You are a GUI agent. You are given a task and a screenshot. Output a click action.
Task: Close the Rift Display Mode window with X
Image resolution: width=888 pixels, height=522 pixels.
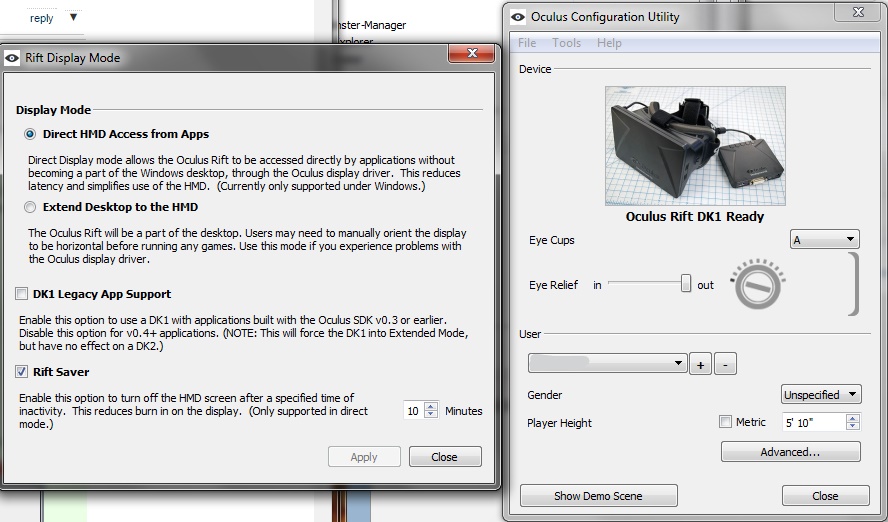pos(469,55)
